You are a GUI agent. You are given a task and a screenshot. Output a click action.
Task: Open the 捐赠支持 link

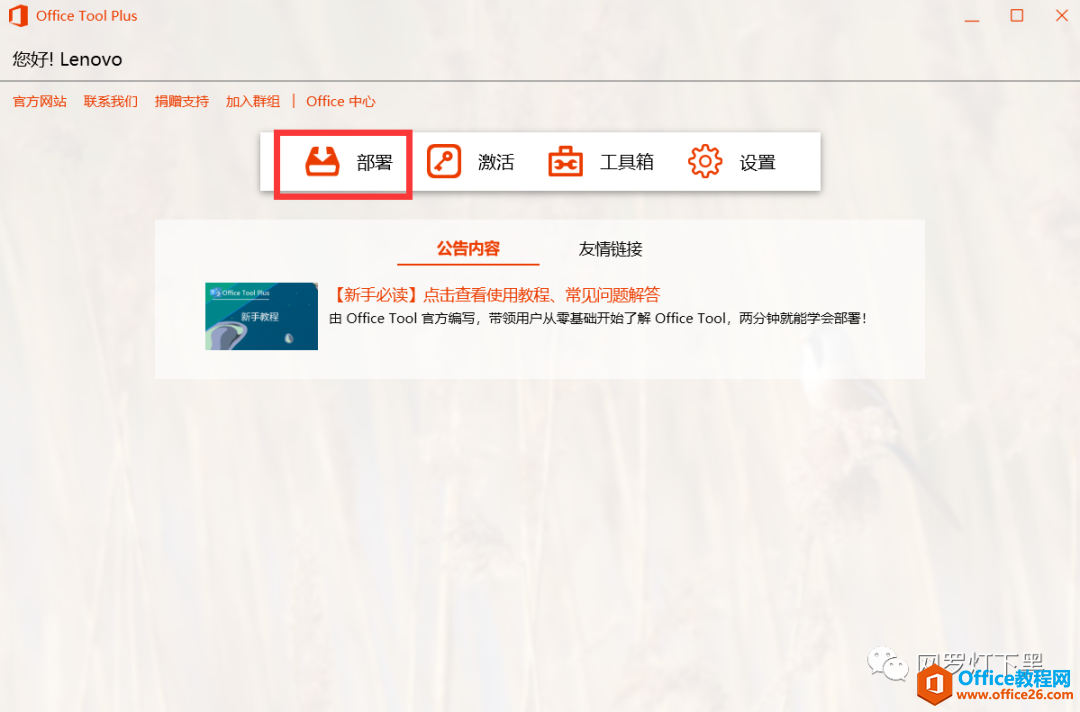pos(182,101)
